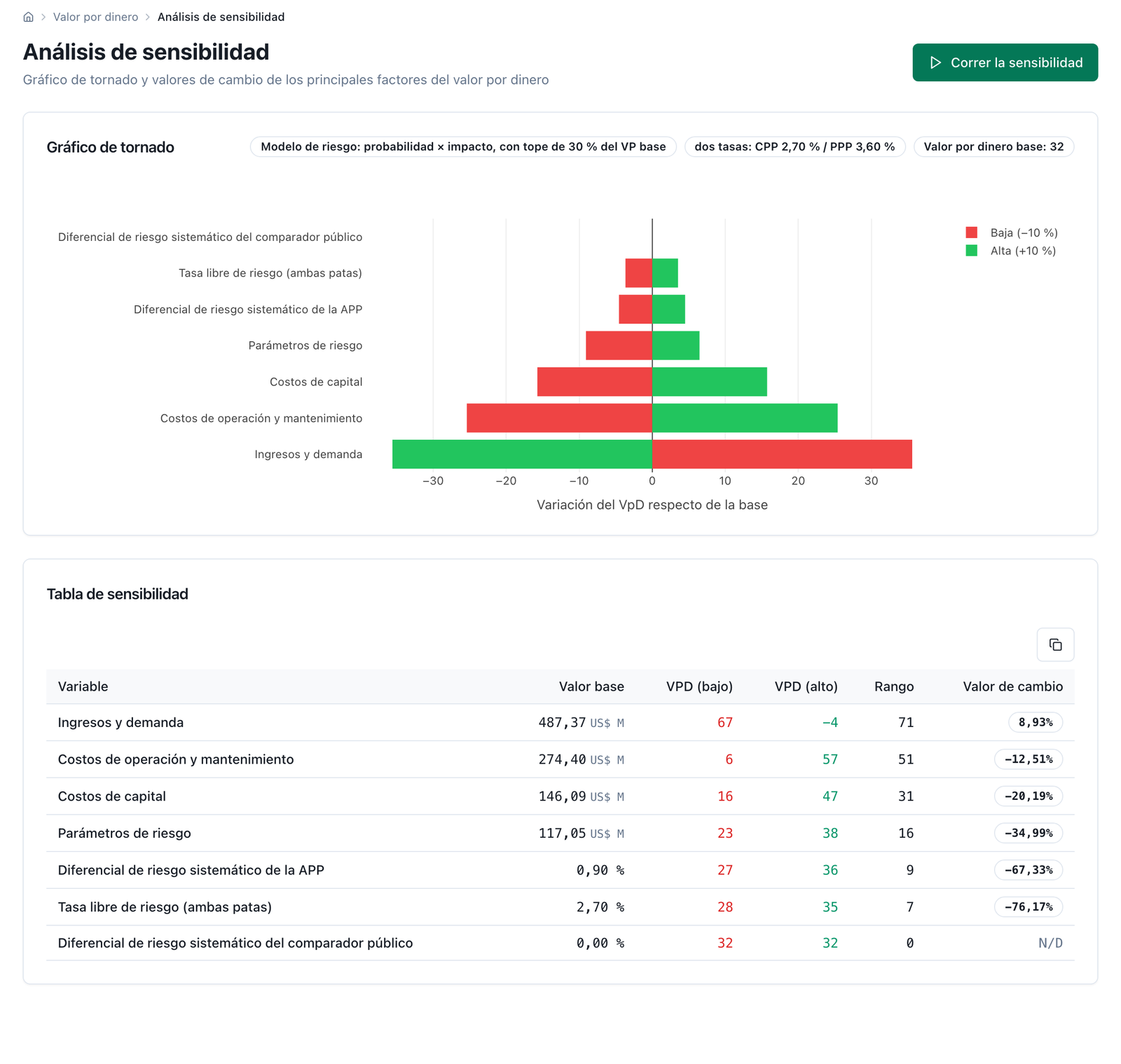Click the red Tasa libre de riesgo chart bar
The width and height of the screenshot is (1121, 1064).
pyautogui.click(x=639, y=273)
